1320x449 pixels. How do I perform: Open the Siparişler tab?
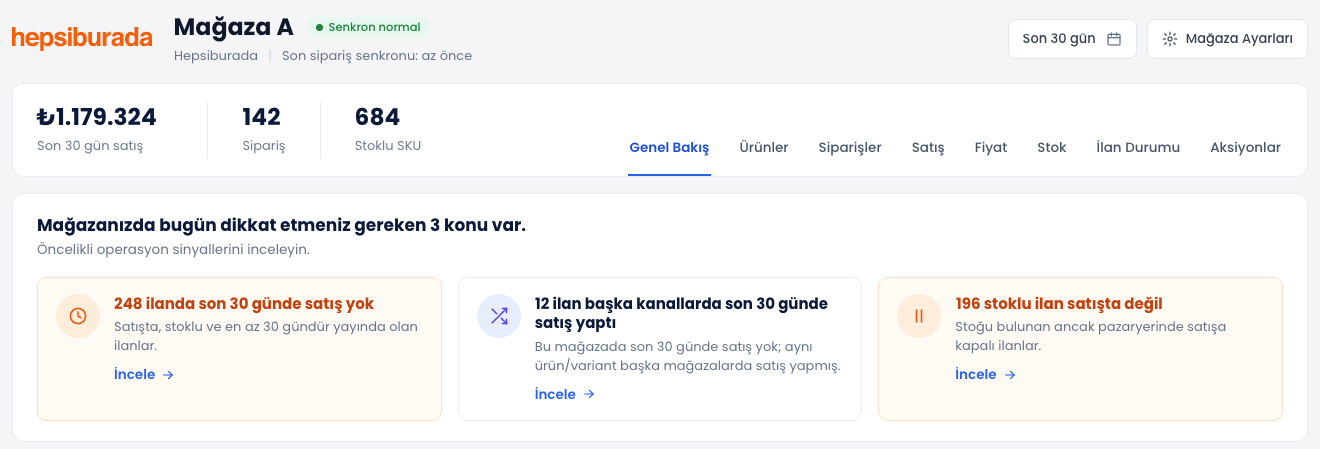(x=850, y=148)
